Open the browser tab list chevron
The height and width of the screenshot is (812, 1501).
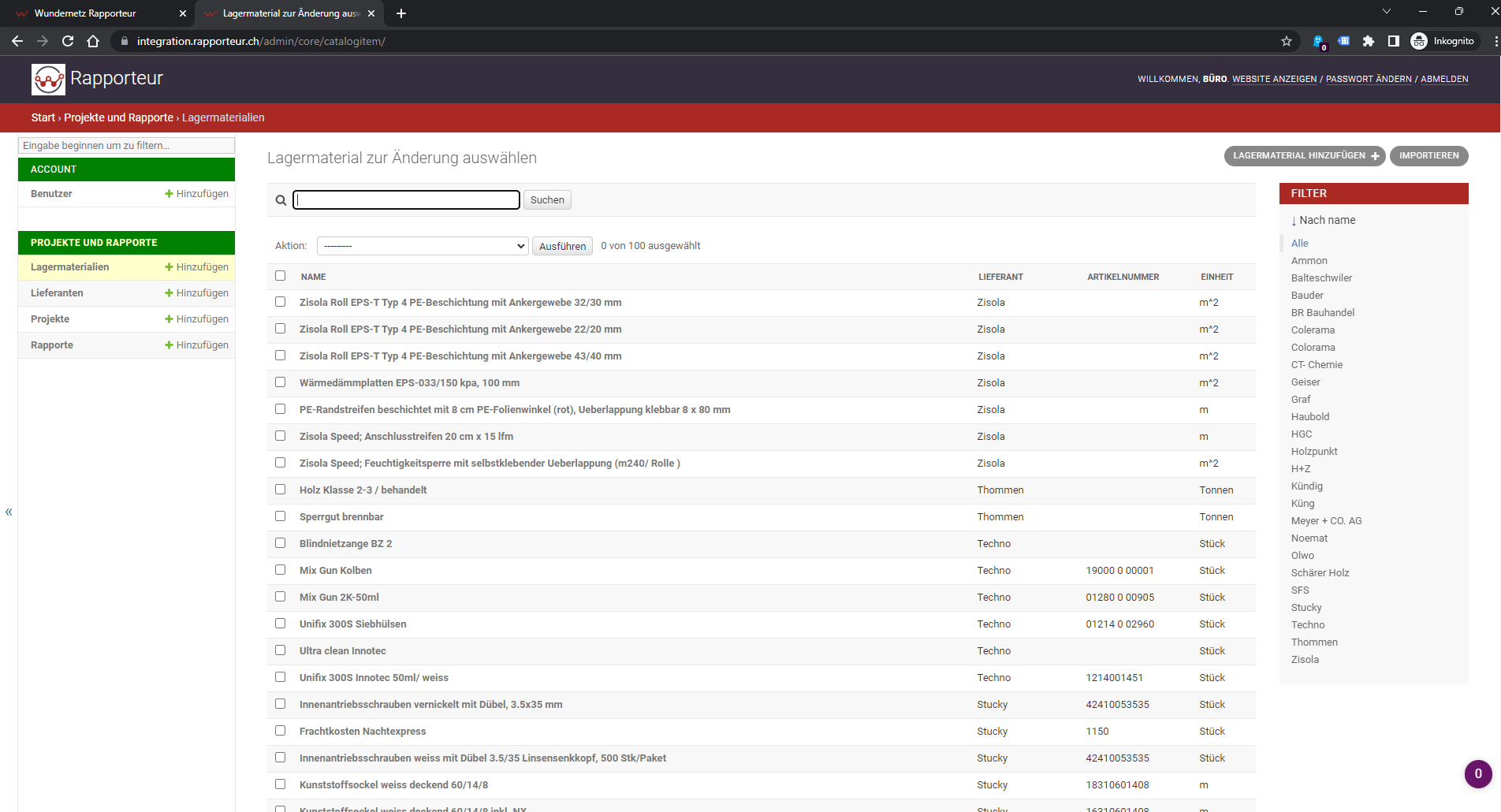pyautogui.click(x=1386, y=12)
